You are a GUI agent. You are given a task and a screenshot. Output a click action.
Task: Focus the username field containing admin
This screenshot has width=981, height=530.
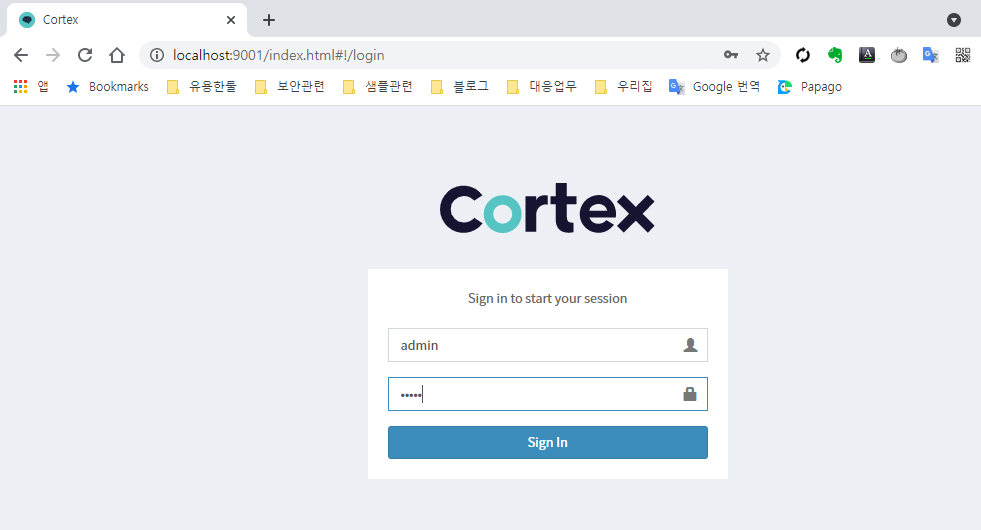[547, 345]
